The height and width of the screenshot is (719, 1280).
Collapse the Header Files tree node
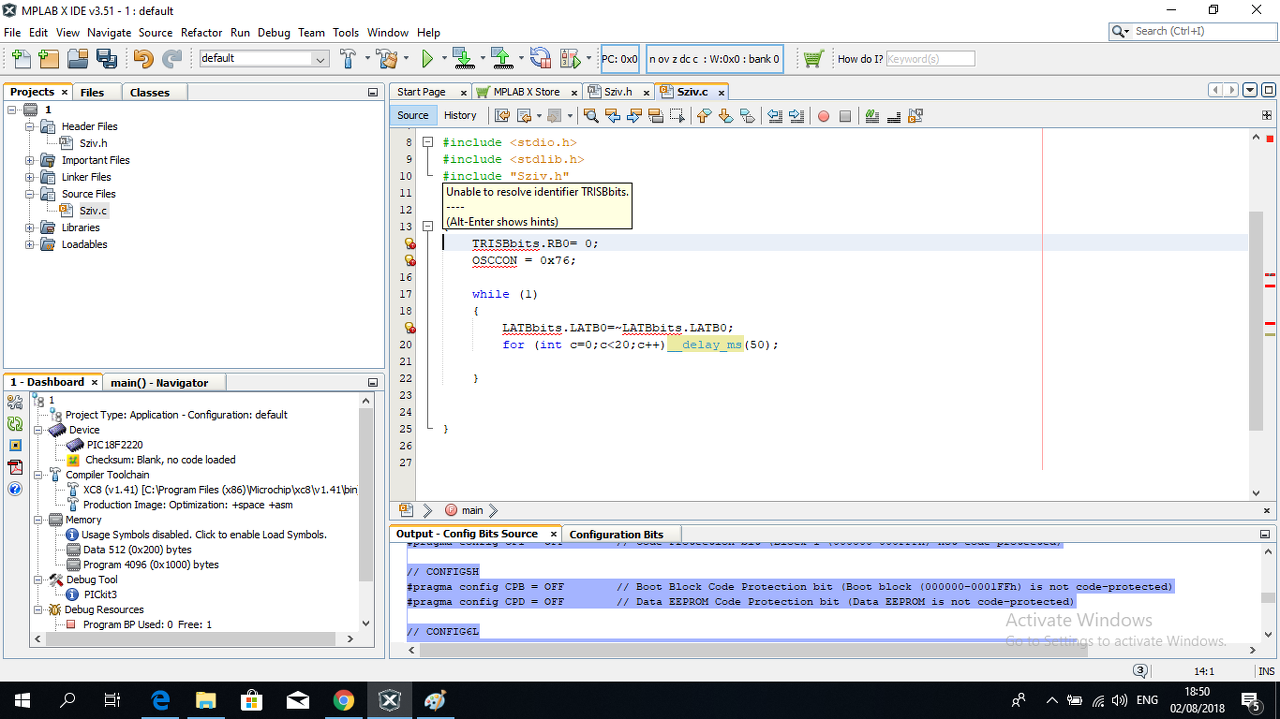point(30,127)
